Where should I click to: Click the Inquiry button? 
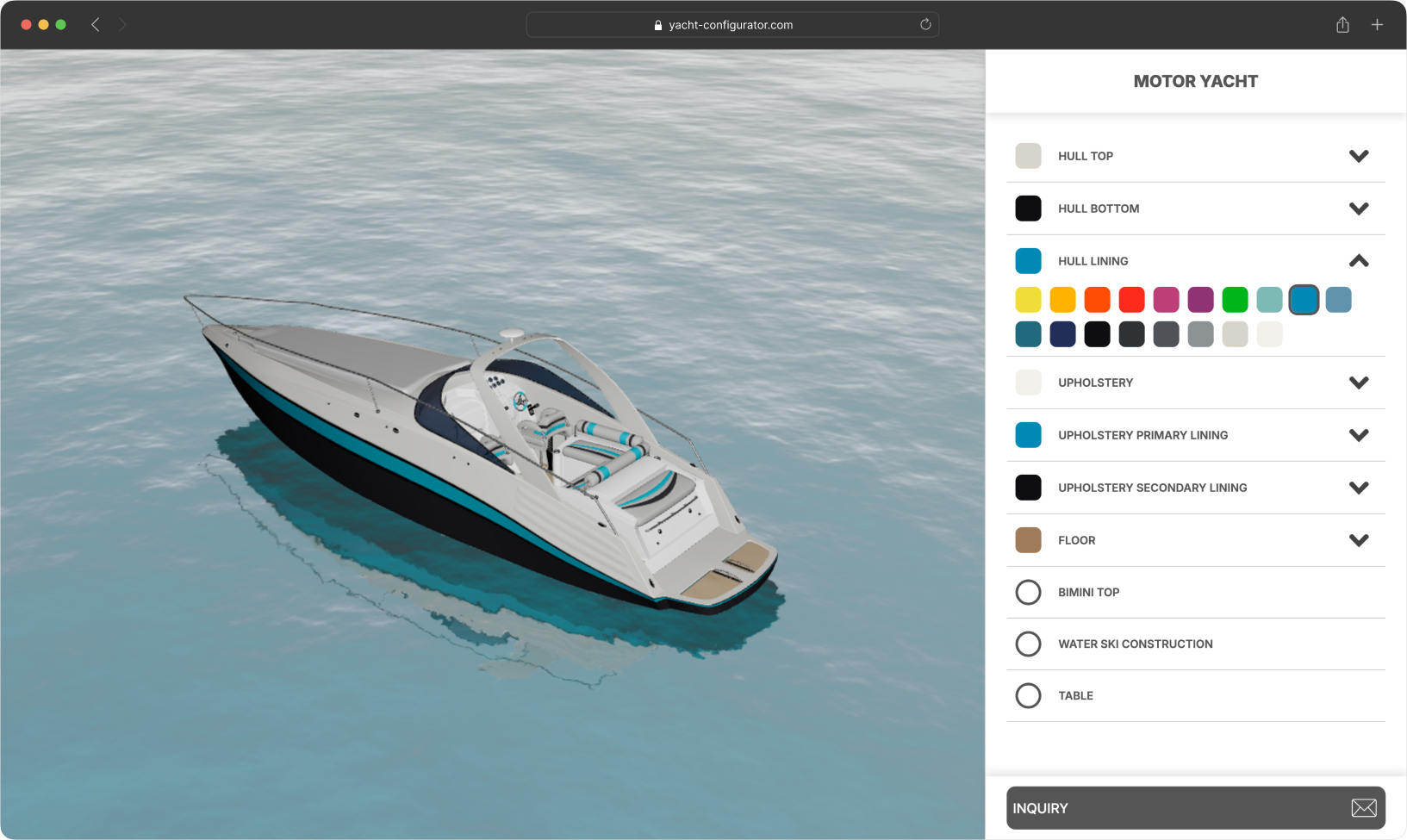pos(1172,808)
